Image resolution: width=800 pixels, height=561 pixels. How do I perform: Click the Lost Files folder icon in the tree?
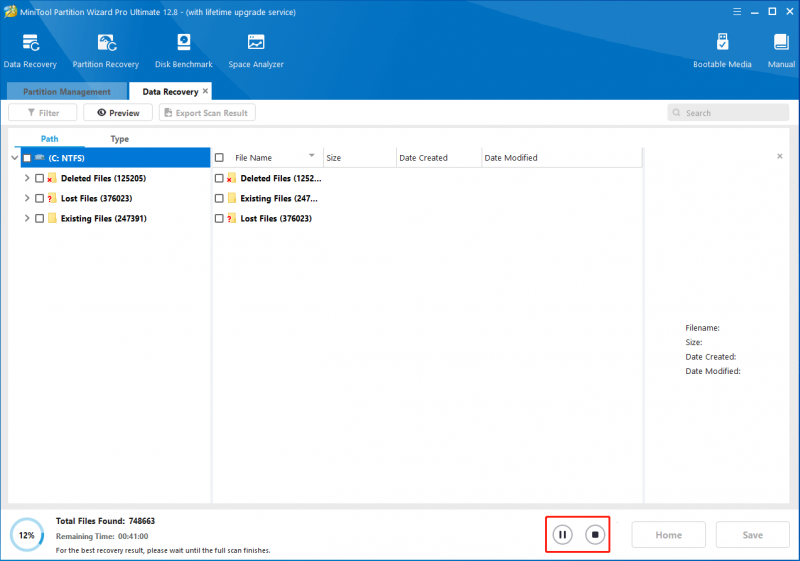[x=52, y=198]
